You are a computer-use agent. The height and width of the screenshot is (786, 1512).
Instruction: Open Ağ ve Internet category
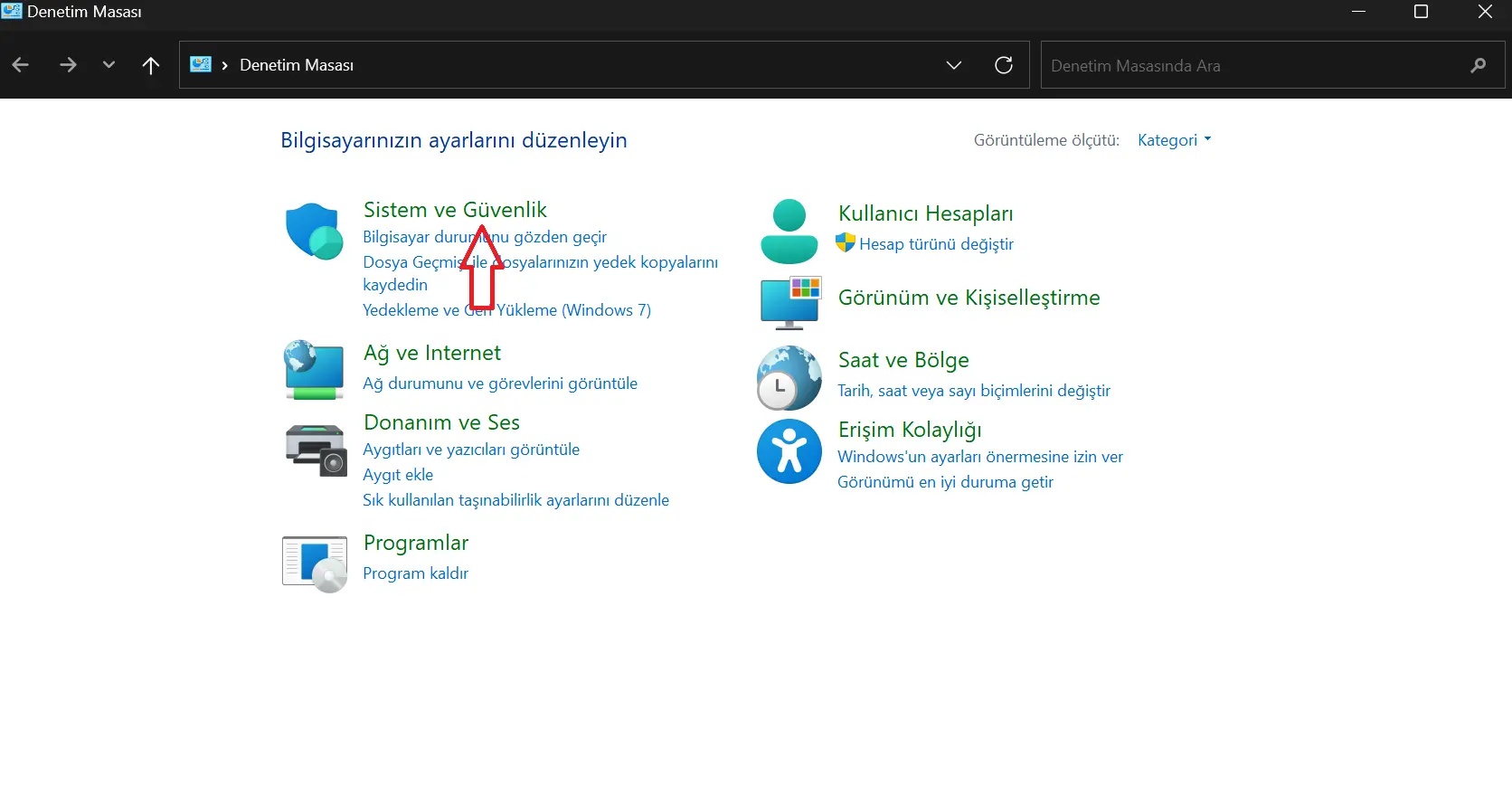432,354
